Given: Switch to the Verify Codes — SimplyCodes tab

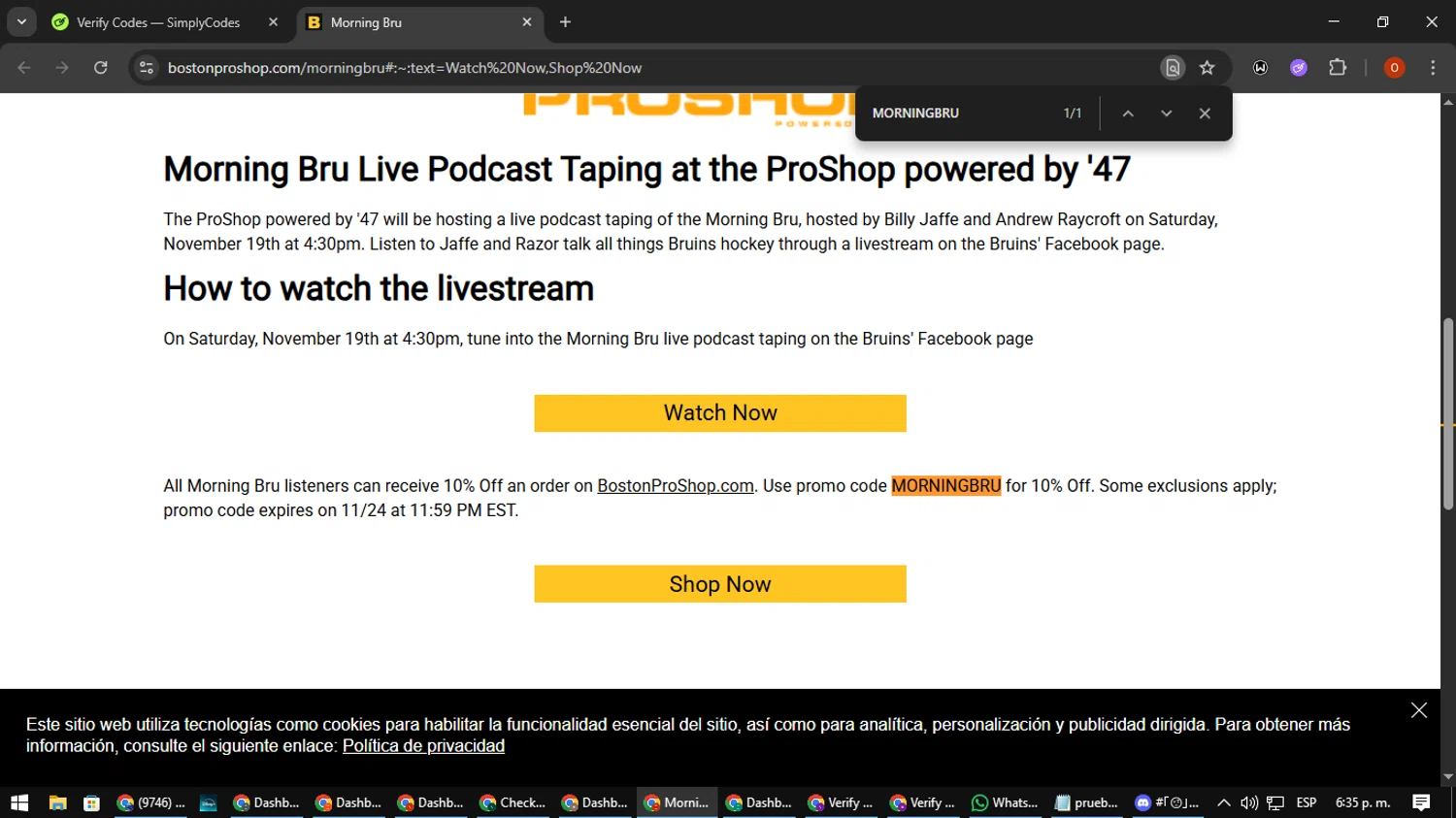Looking at the screenshot, I should (158, 22).
